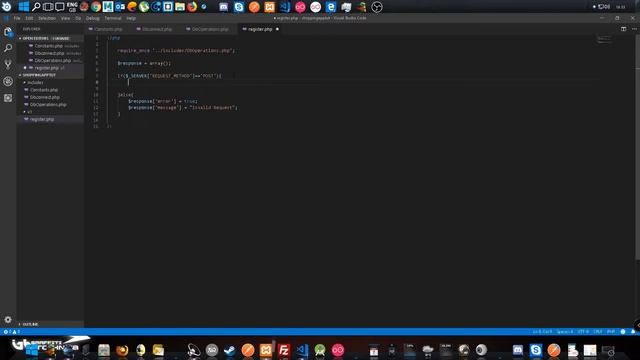The image size is (640, 360).
Task: Open the Search view in the activity bar
Action: tap(8, 48)
